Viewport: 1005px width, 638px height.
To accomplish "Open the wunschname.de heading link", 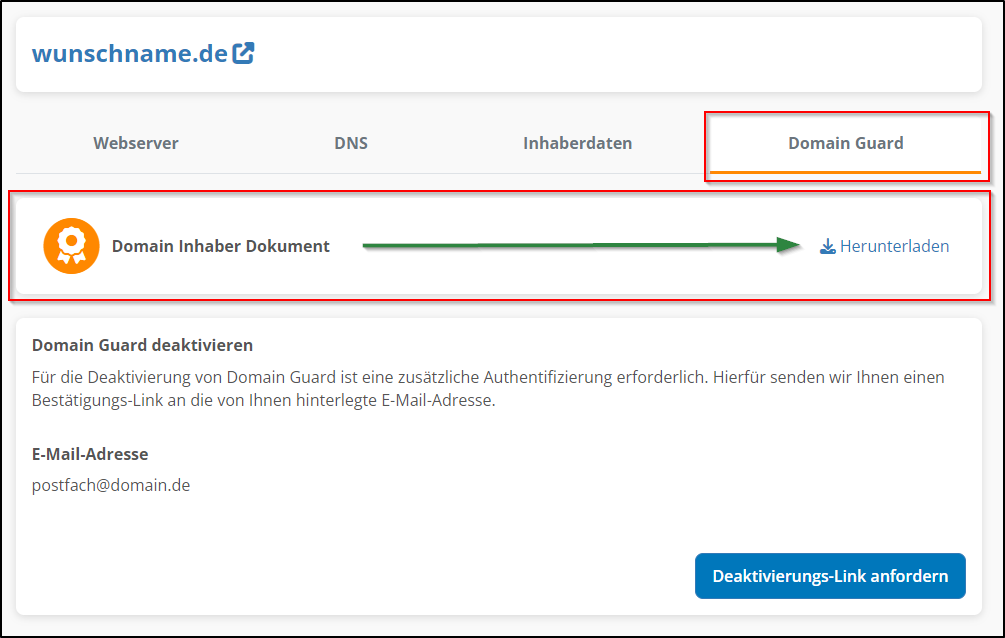I will [x=126, y=51].
